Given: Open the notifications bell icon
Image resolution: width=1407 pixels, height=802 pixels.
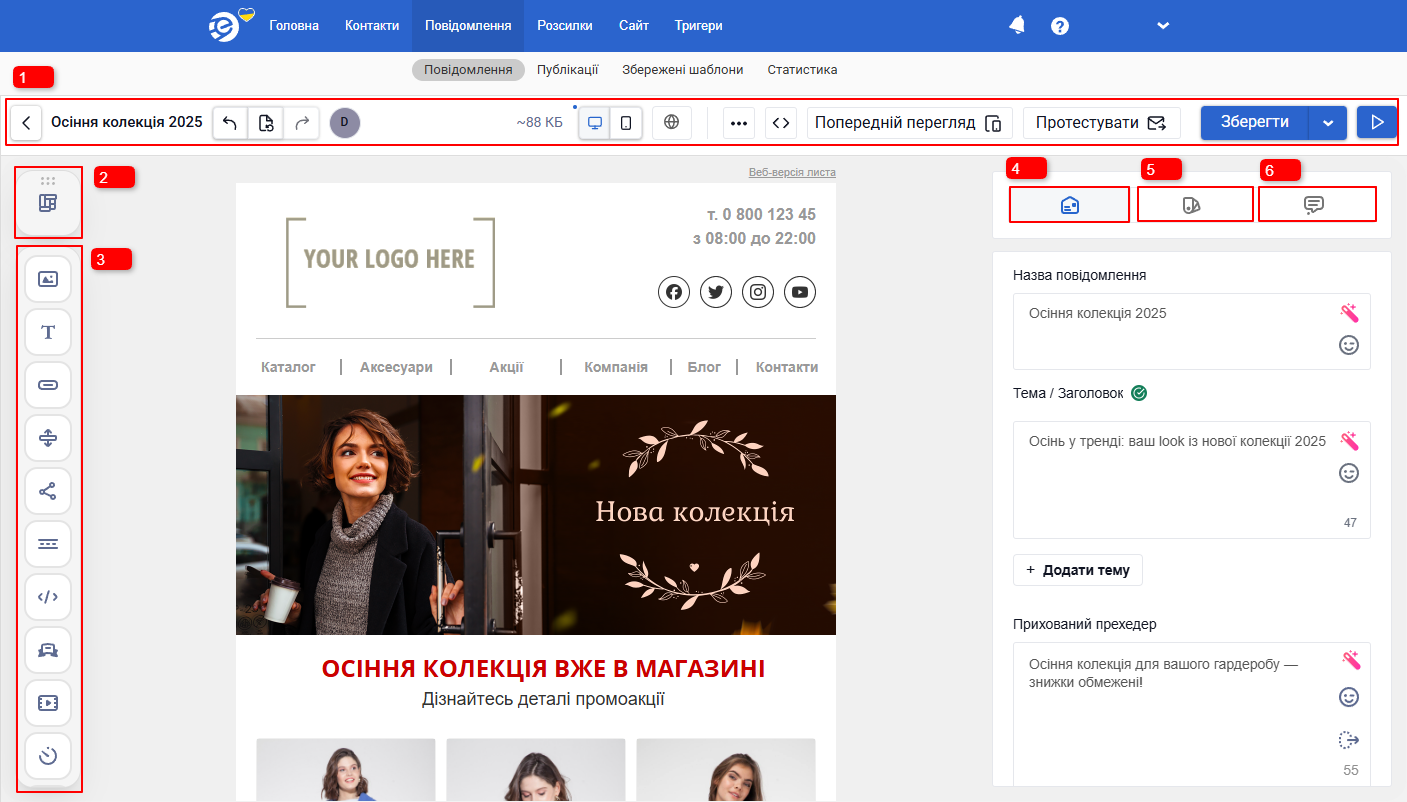Looking at the screenshot, I should [1018, 26].
